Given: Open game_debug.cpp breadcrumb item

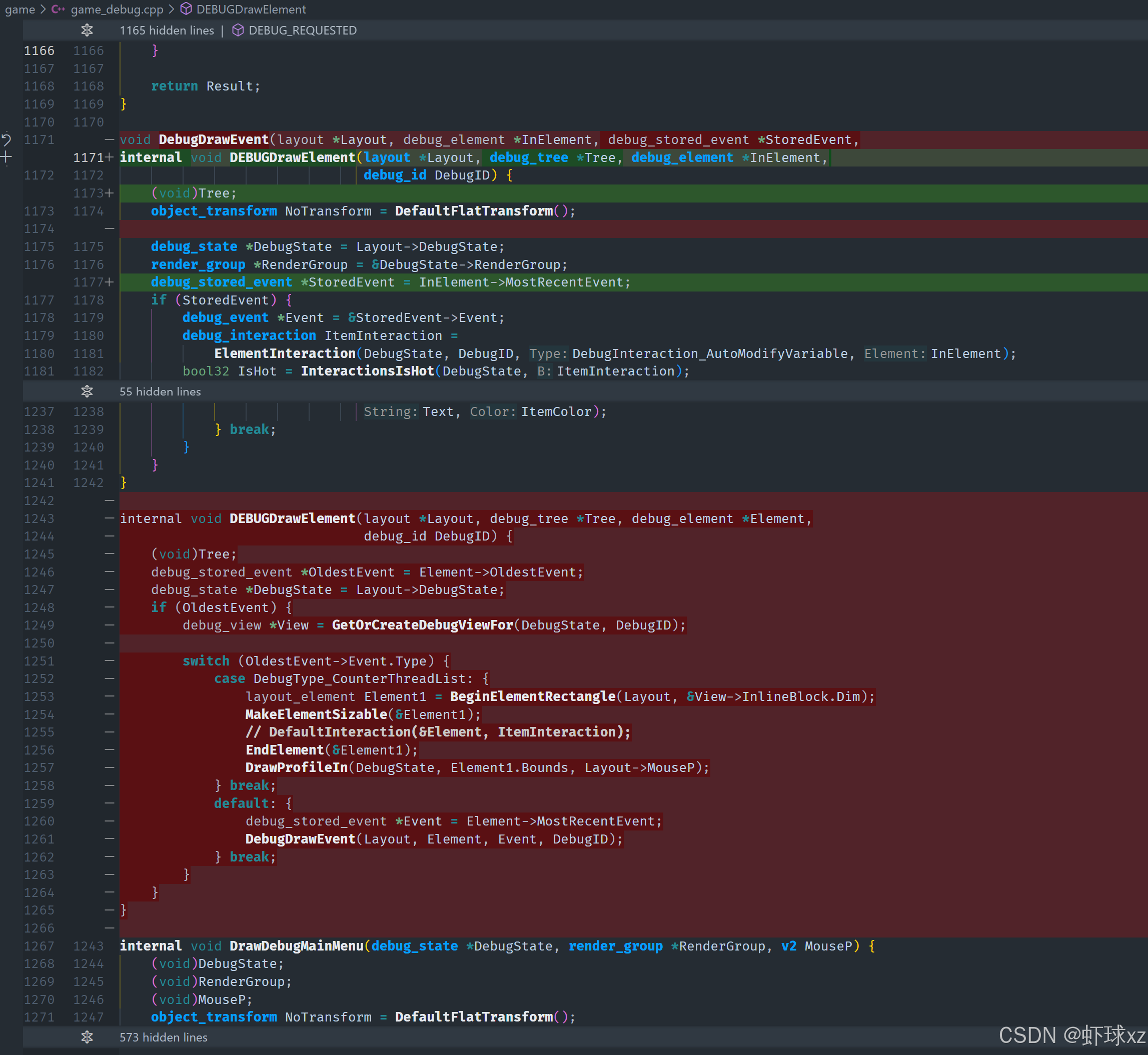Looking at the screenshot, I should pyautogui.click(x=117, y=9).
